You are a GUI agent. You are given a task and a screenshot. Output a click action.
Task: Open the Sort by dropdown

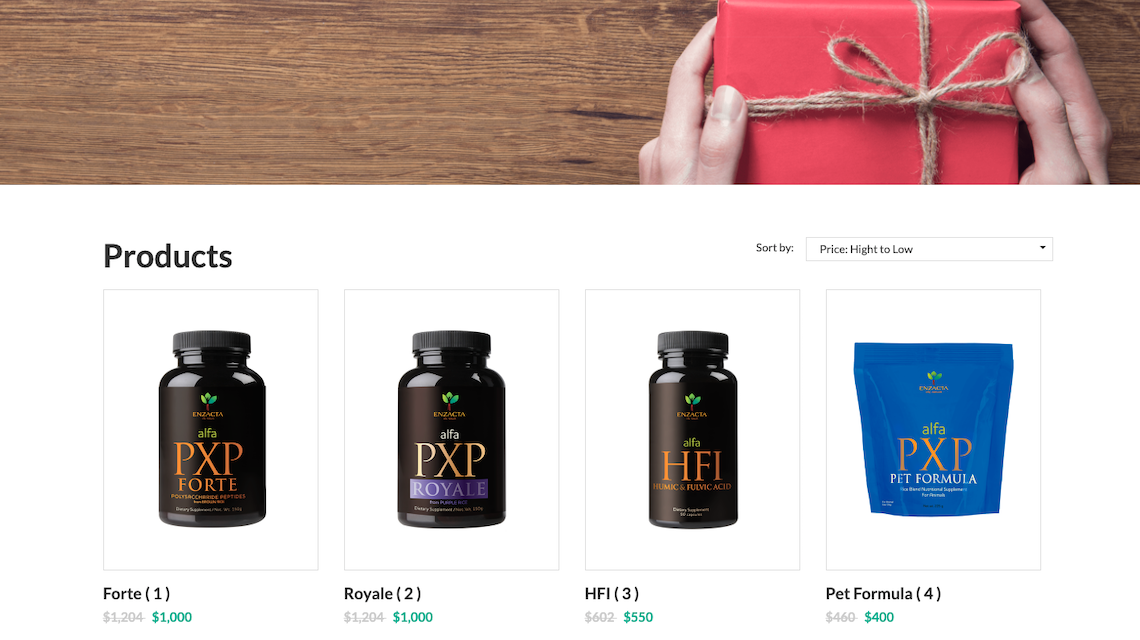point(928,249)
